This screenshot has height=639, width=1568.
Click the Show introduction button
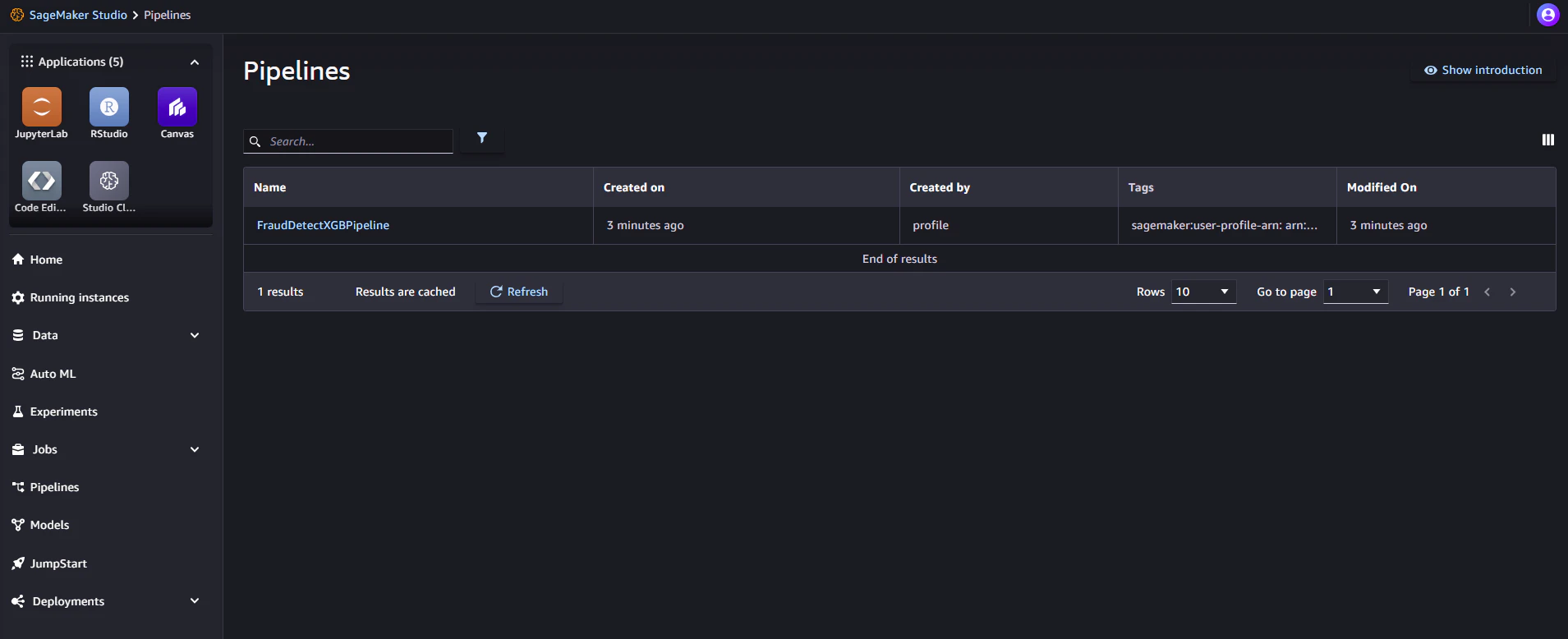click(1483, 70)
